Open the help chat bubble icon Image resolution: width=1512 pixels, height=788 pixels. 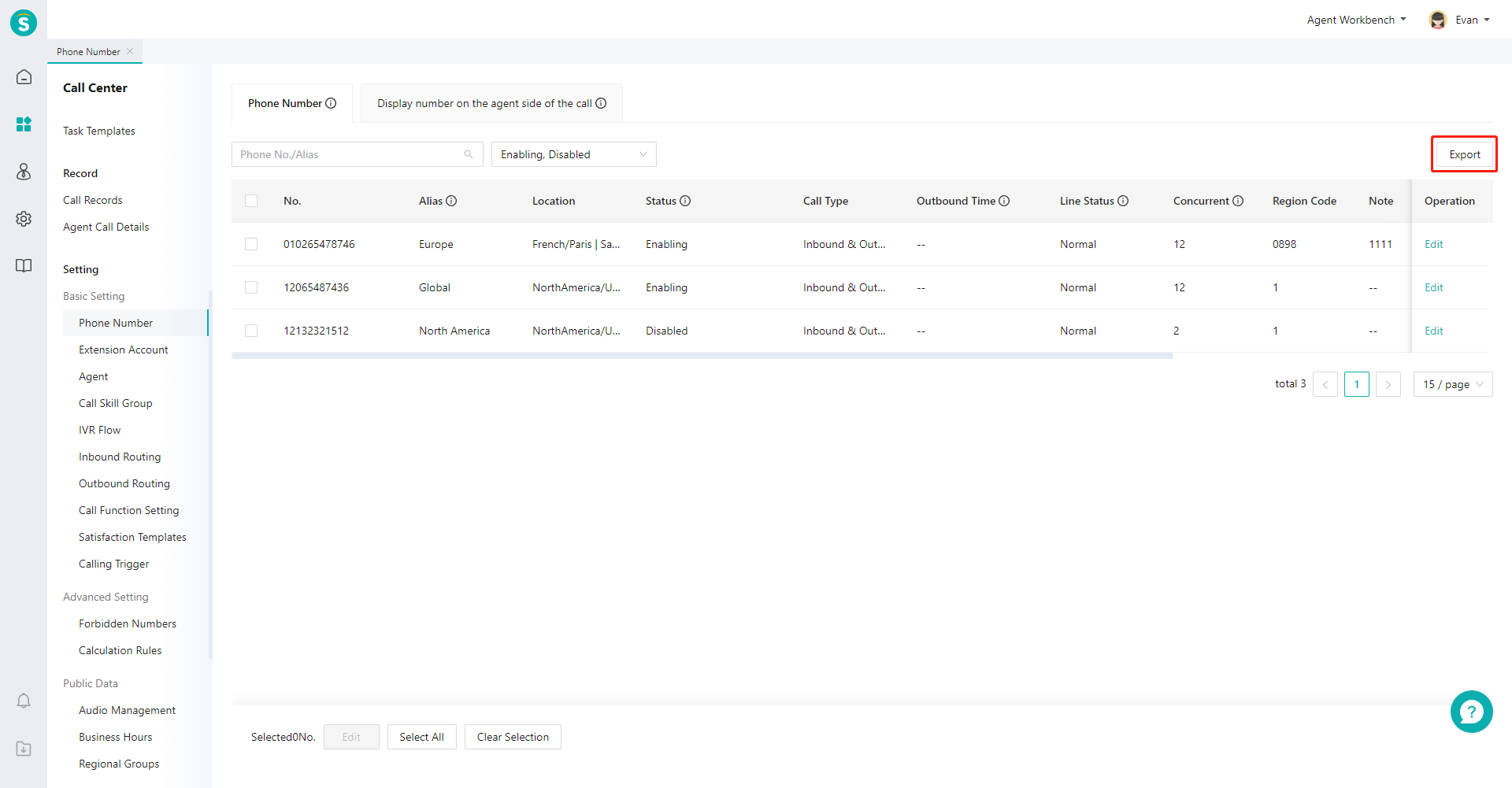[x=1471, y=712]
